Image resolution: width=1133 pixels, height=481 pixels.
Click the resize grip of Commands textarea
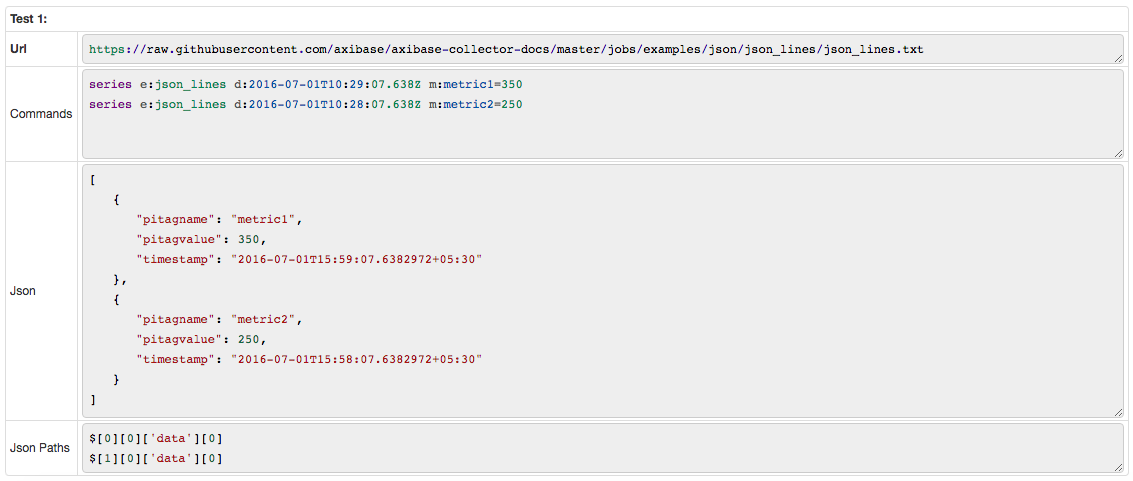point(1119,153)
